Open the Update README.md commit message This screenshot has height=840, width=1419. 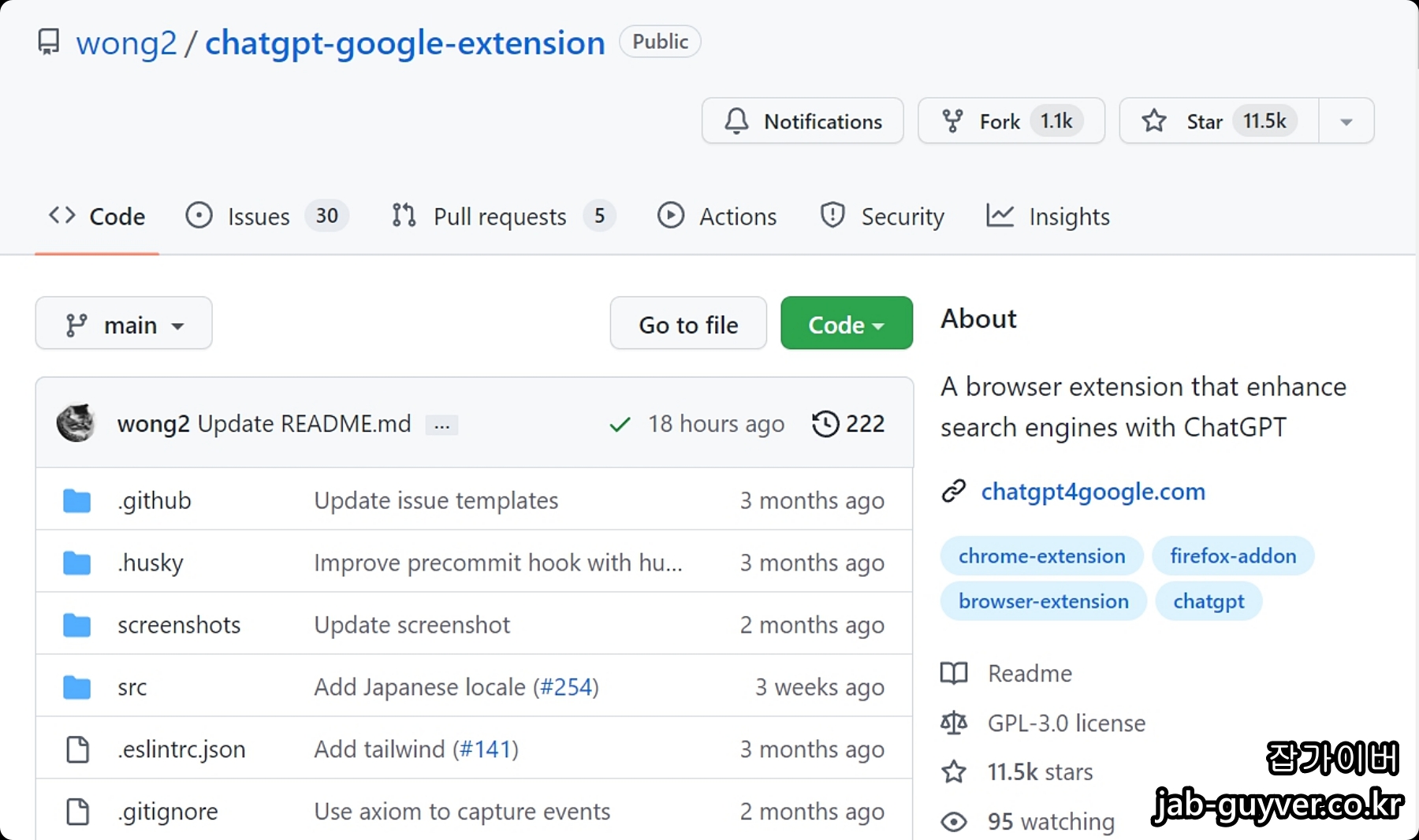pyautogui.click(x=304, y=424)
